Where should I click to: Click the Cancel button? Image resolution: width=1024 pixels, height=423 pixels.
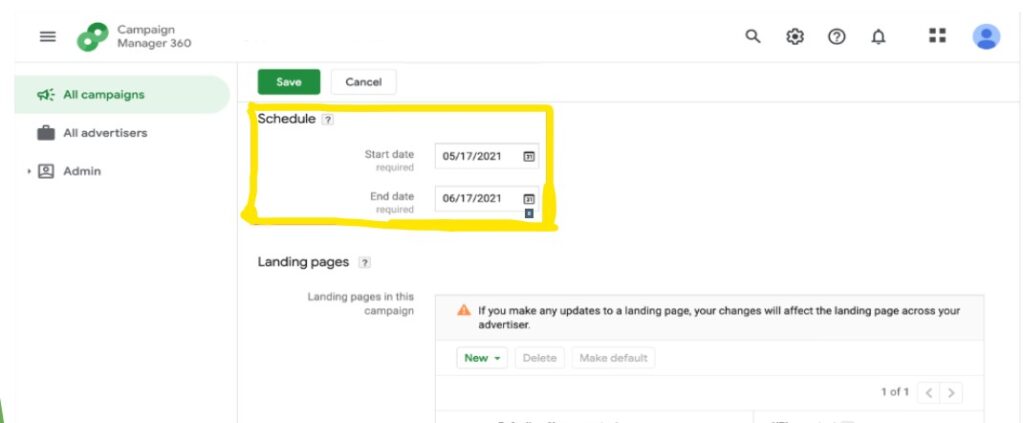point(363,82)
